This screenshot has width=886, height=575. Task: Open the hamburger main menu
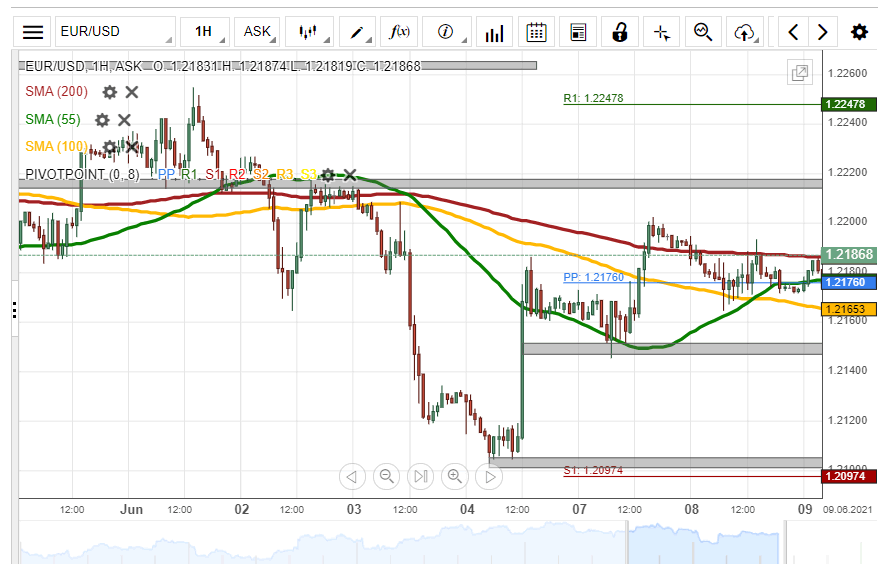33,32
